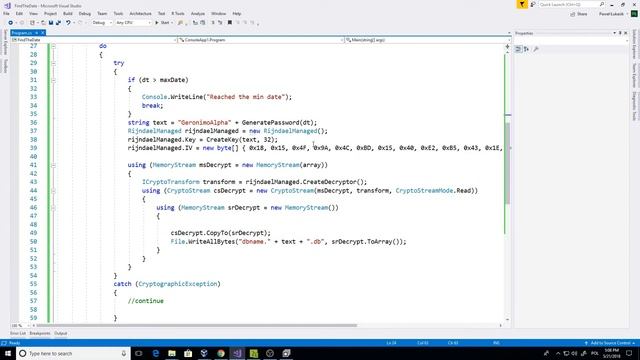This screenshot has width=640, height=360.
Task: Open the Debug menu
Action: point(85,13)
